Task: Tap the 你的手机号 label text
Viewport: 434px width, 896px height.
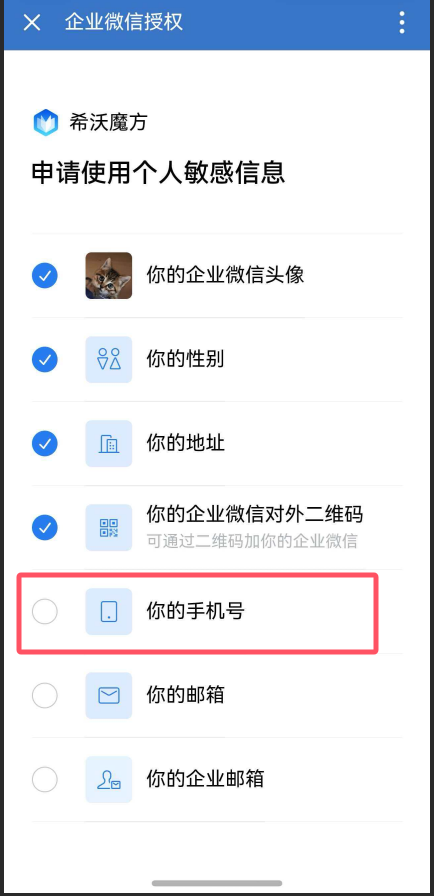Action: (195, 611)
